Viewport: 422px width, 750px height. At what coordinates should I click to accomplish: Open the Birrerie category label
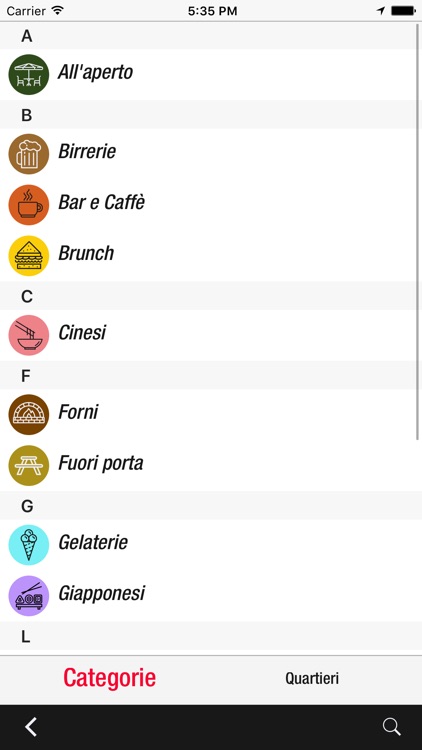coord(87,152)
